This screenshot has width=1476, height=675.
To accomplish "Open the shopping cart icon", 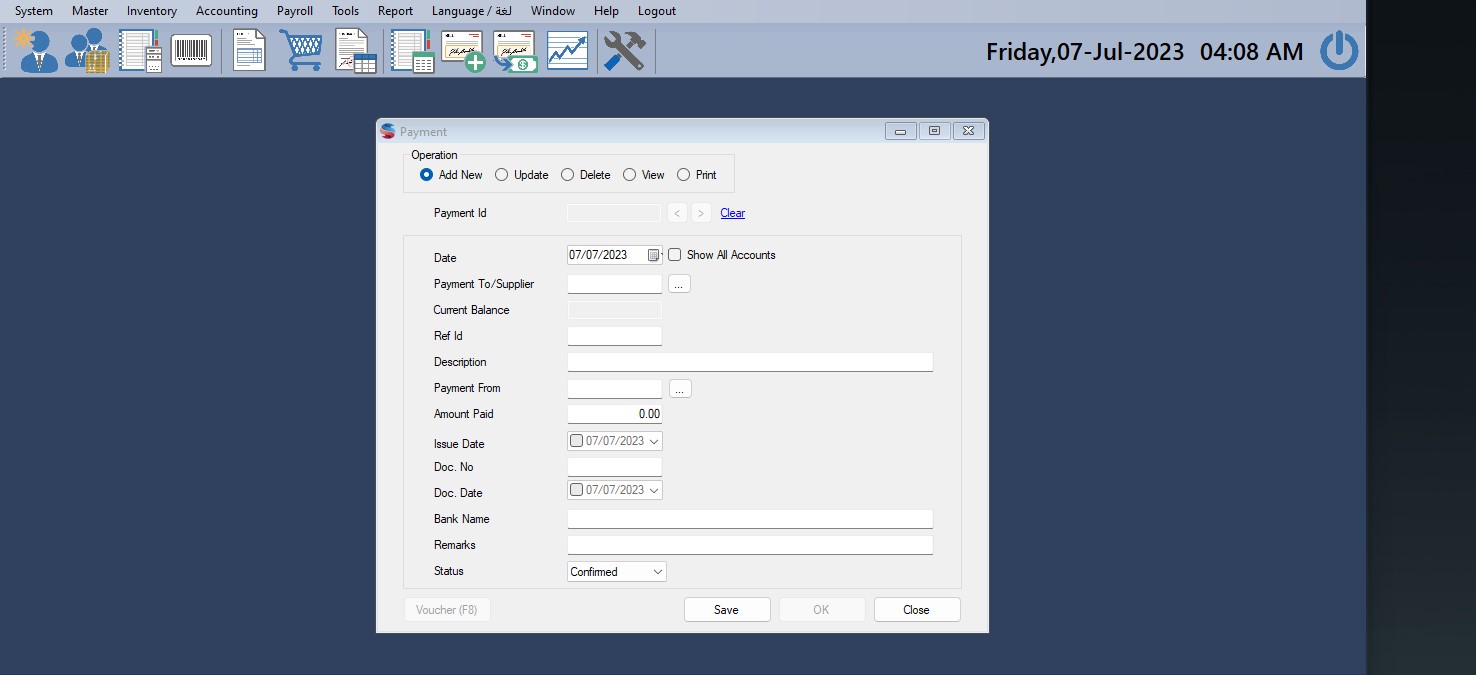I will coord(301,50).
